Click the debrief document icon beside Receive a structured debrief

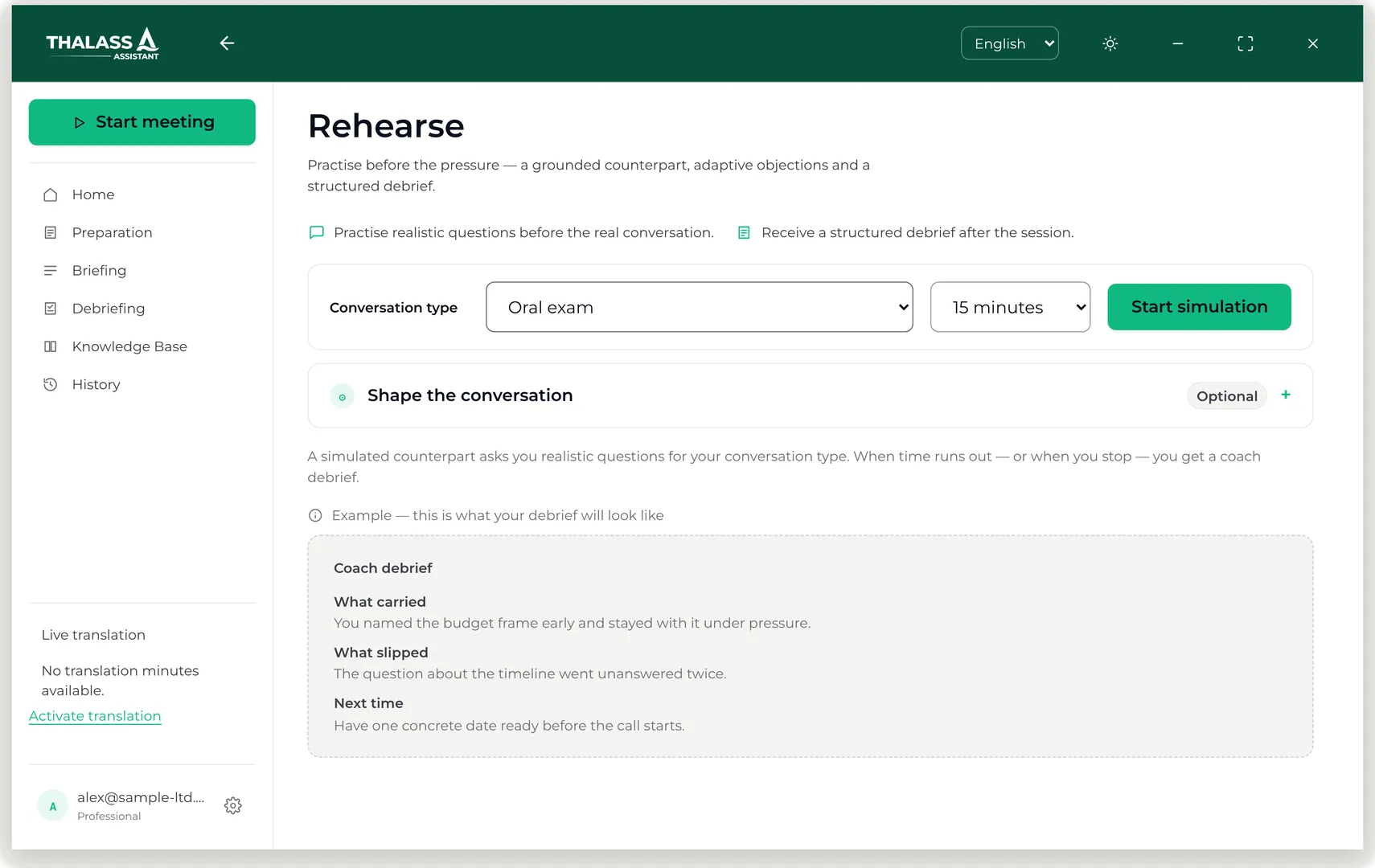[x=744, y=232]
